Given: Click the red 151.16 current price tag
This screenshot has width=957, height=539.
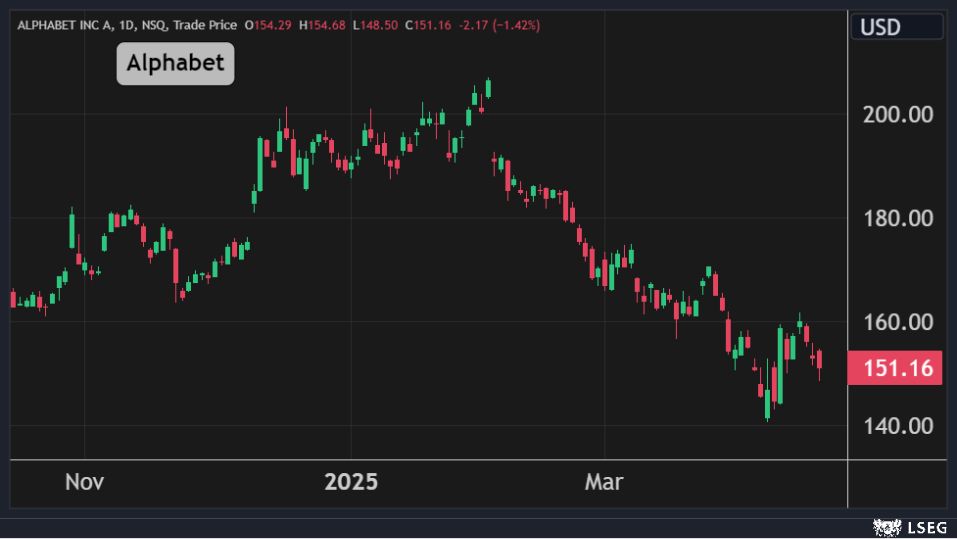Looking at the screenshot, I should (895, 368).
